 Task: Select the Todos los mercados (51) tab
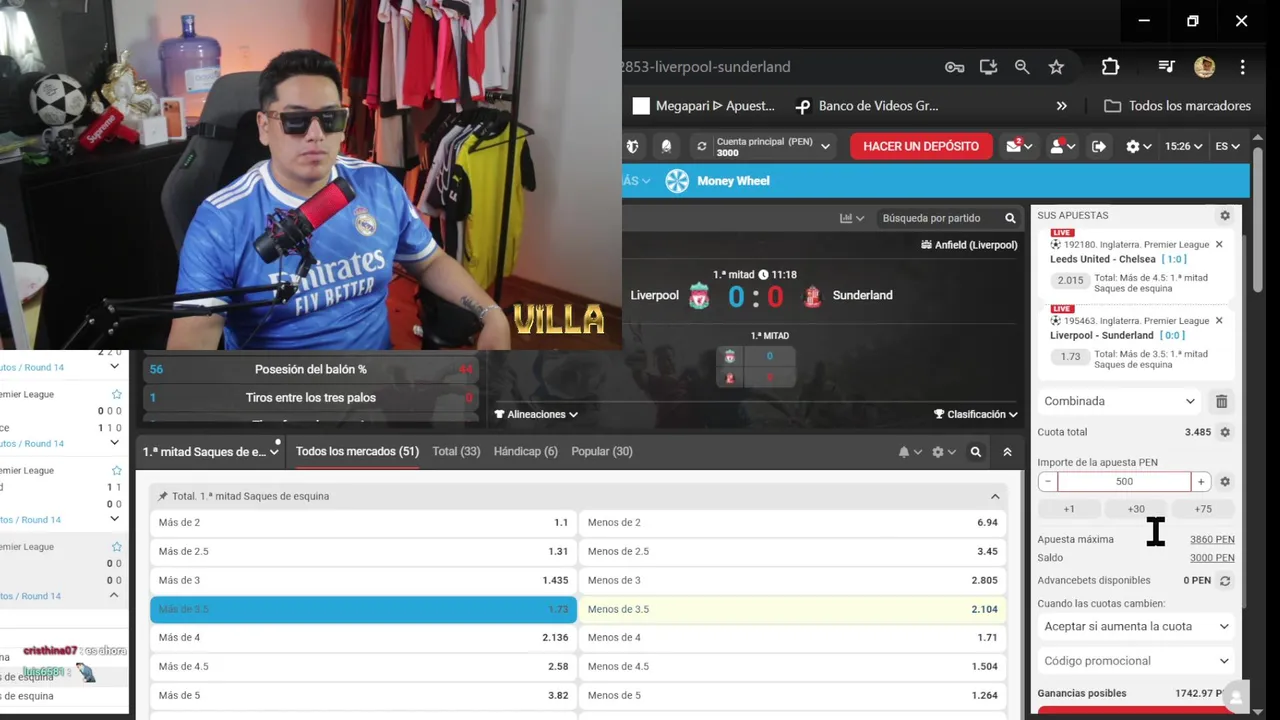(357, 452)
